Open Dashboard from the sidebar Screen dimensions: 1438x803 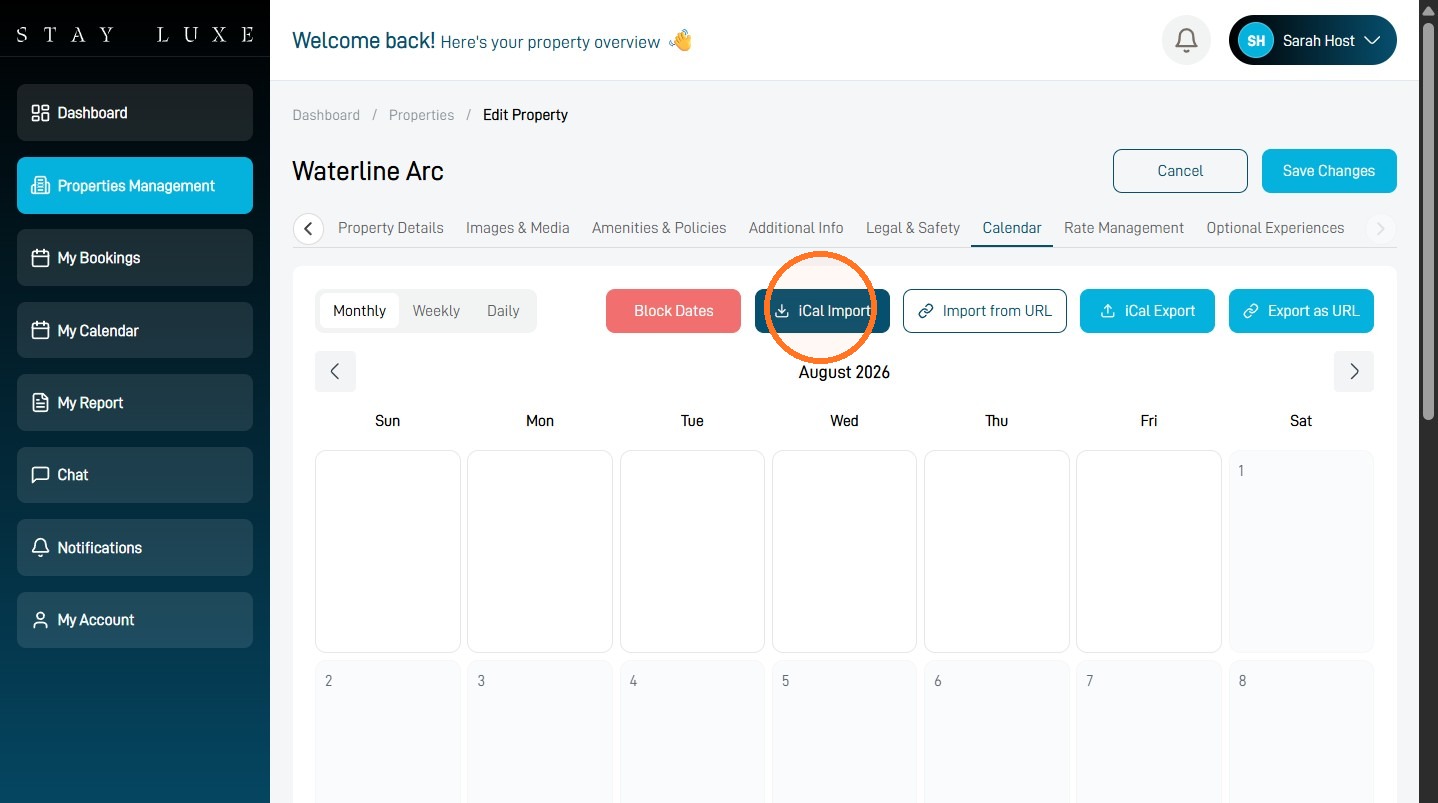pos(135,113)
